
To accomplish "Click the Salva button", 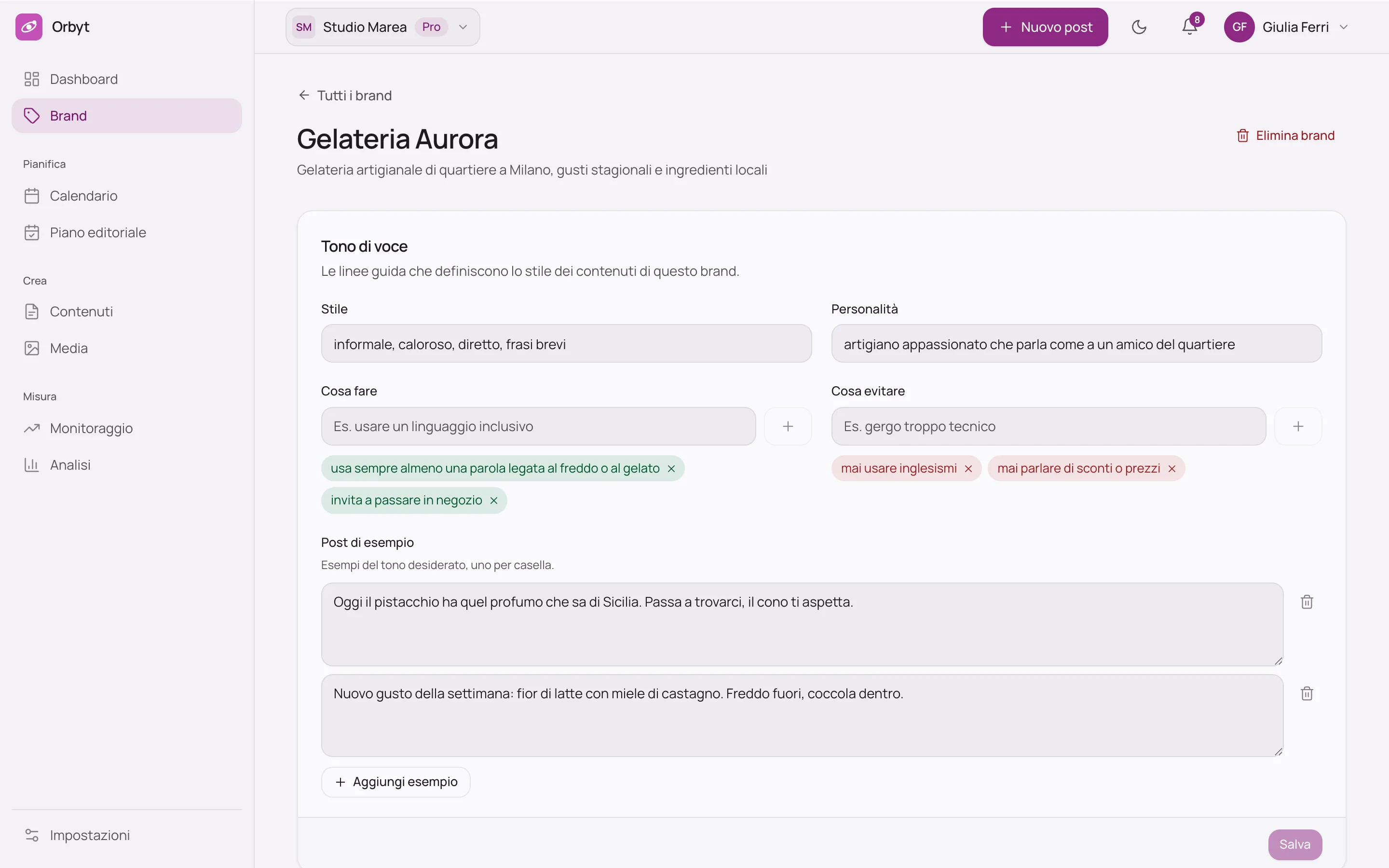I will coord(1294,844).
